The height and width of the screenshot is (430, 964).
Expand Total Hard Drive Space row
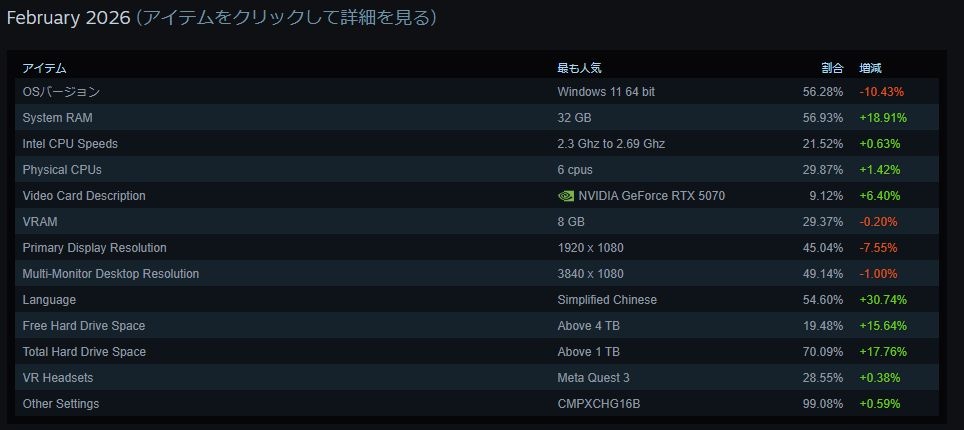(x=84, y=352)
